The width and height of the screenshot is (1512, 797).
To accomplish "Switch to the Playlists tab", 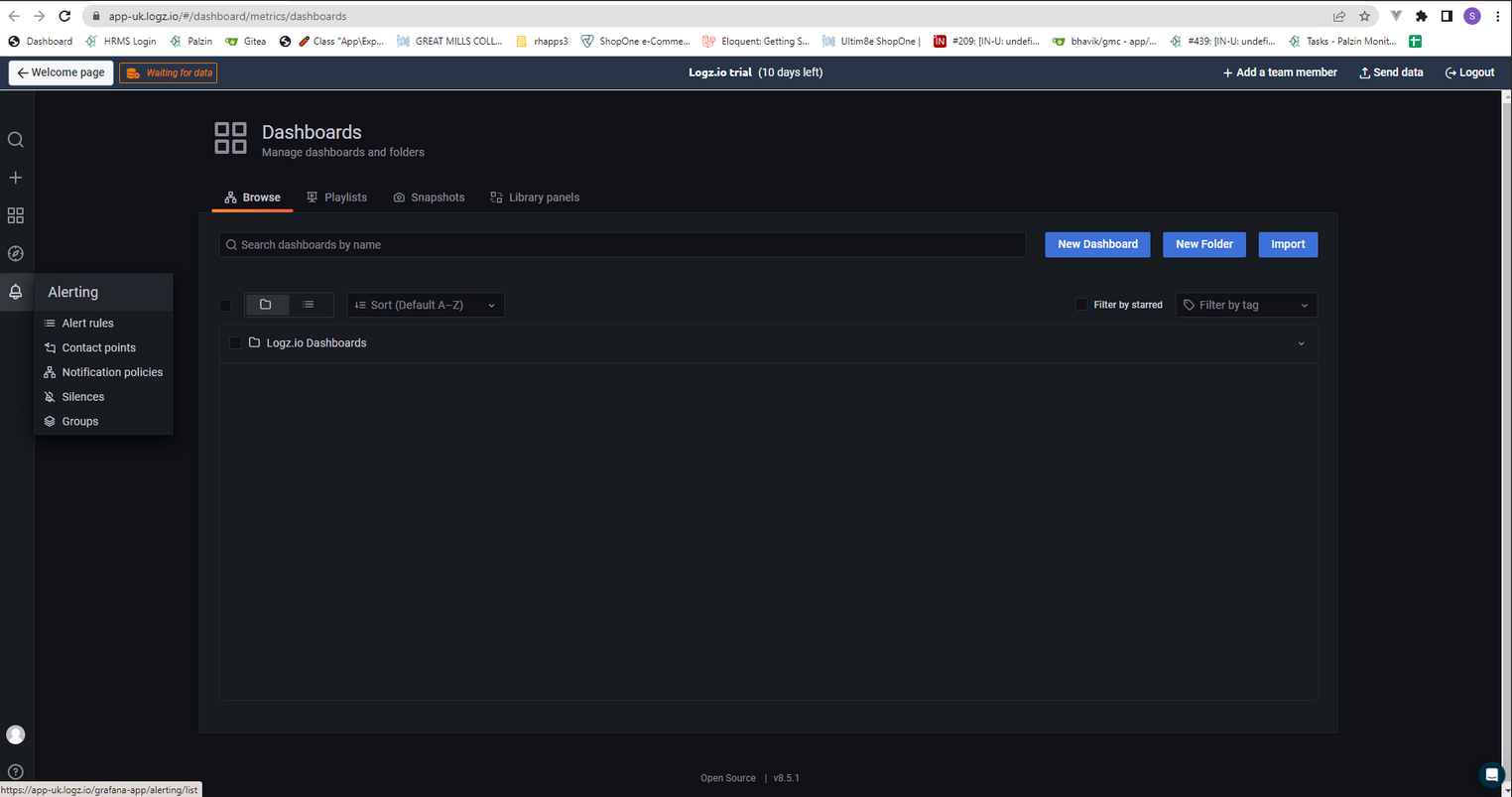I will click(x=336, y=198).
